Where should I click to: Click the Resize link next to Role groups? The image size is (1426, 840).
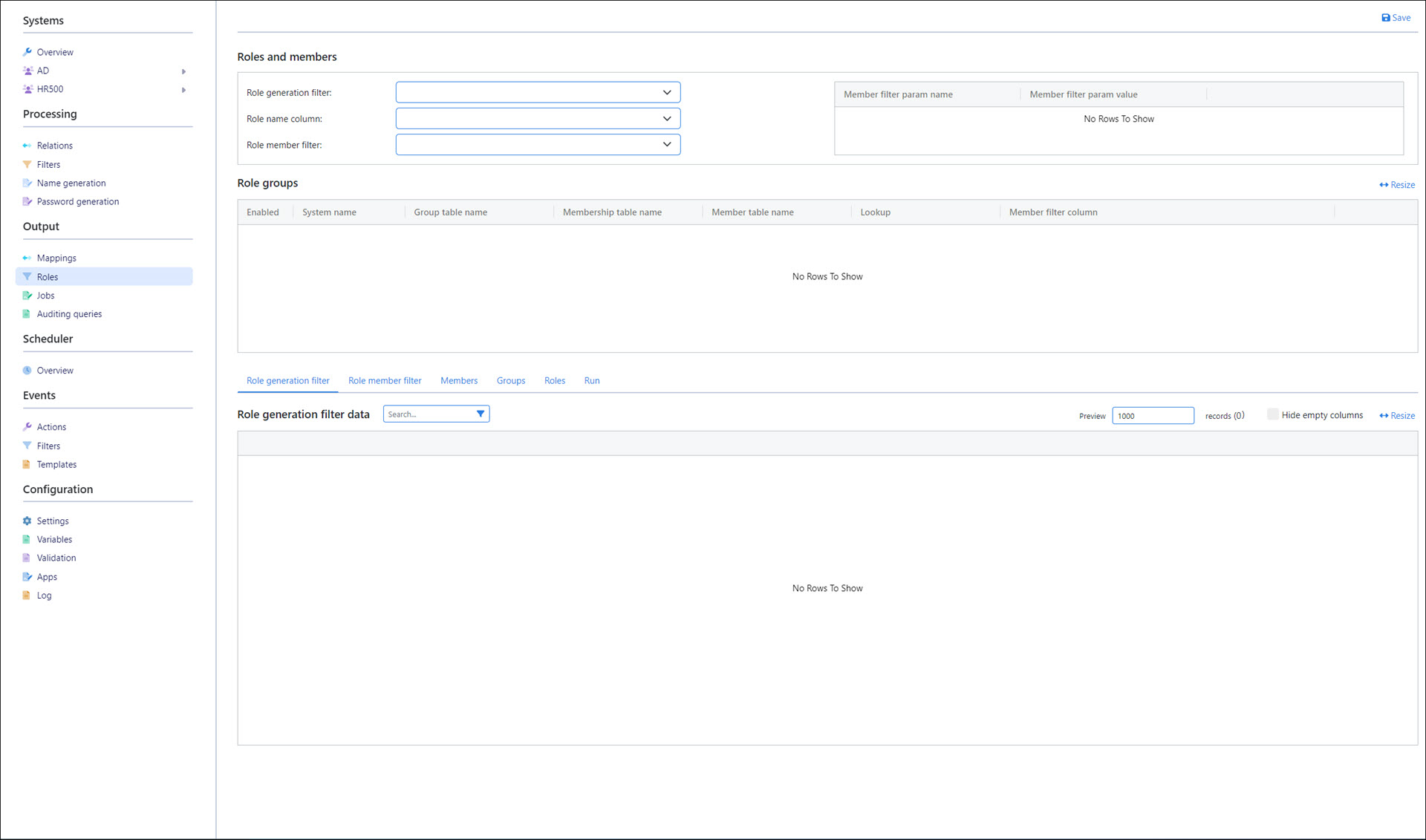[x=1397, y=184]
